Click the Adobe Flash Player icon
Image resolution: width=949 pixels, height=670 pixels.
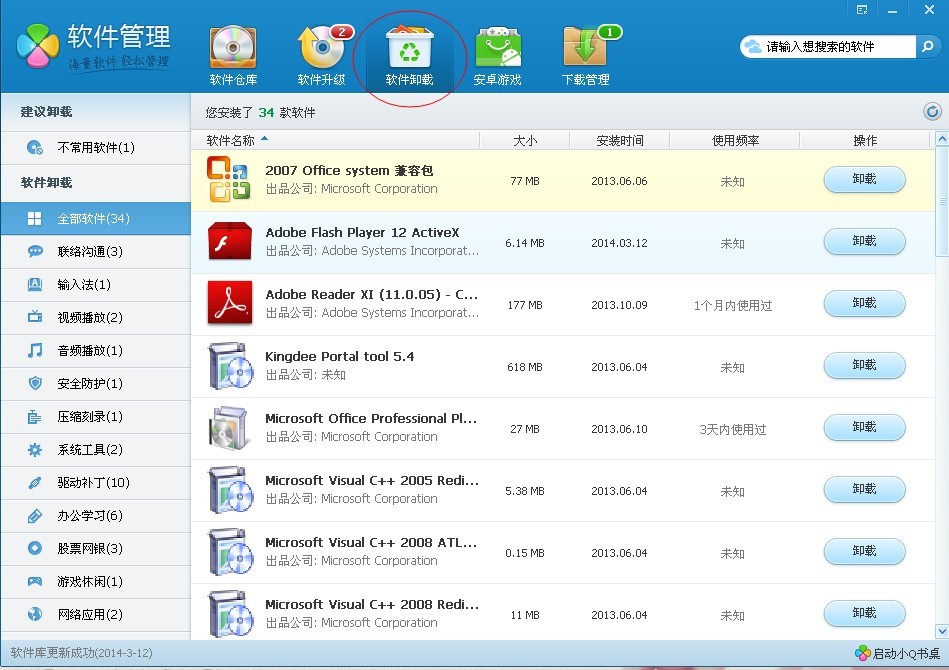229,241
